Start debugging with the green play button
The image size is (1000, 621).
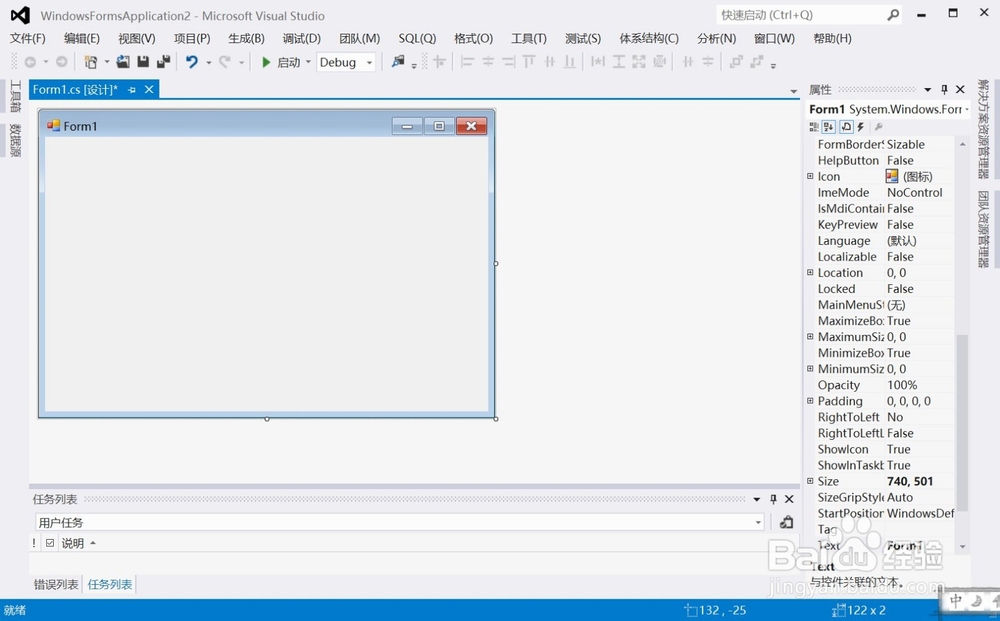266,62
